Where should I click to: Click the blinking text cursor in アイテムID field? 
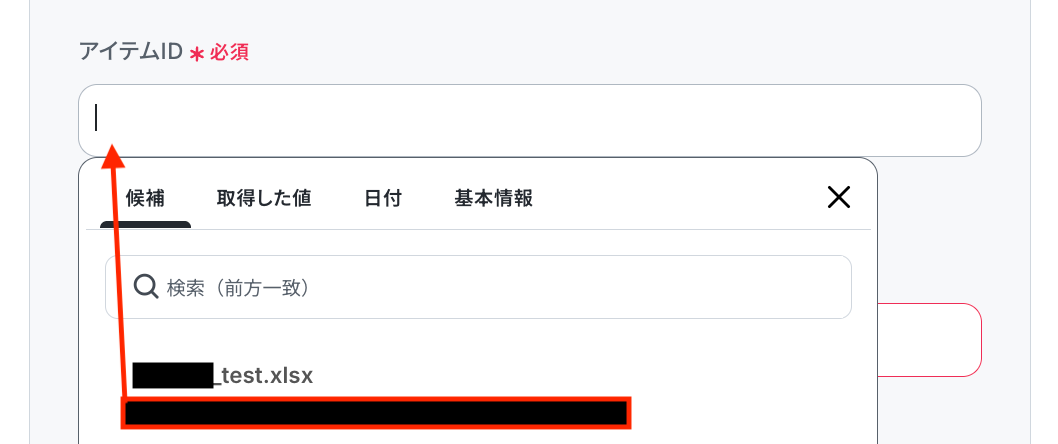(x=96, y=118)
